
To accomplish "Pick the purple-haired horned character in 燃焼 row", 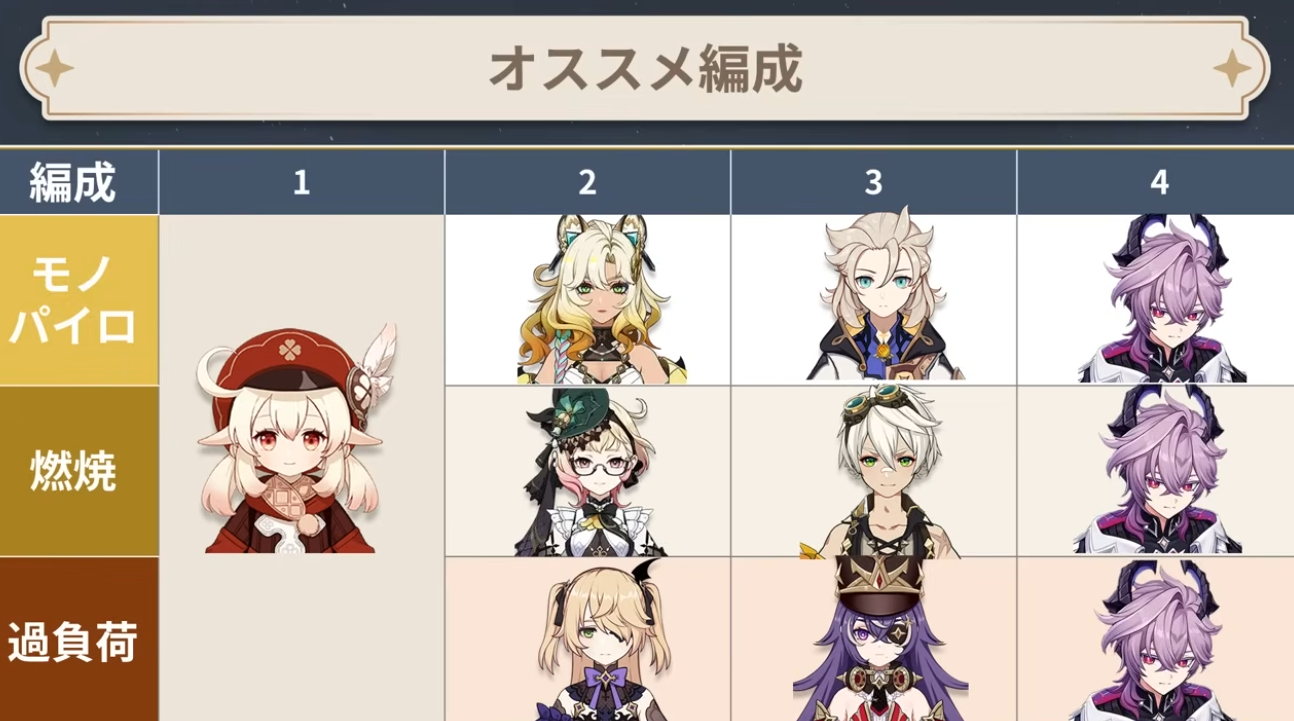I will 1158,471.
